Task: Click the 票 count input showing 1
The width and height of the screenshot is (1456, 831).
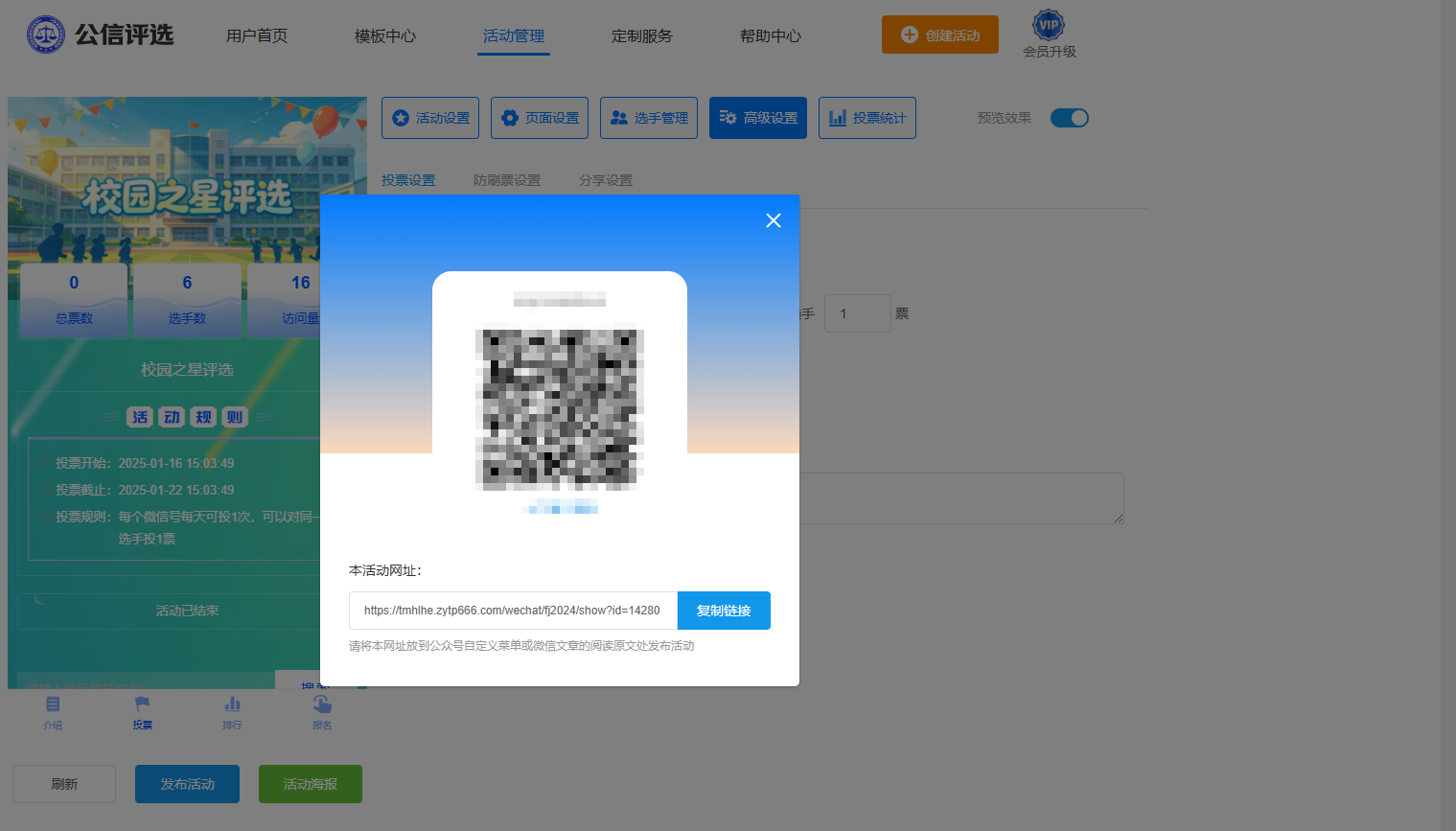Action: (858, 313)
